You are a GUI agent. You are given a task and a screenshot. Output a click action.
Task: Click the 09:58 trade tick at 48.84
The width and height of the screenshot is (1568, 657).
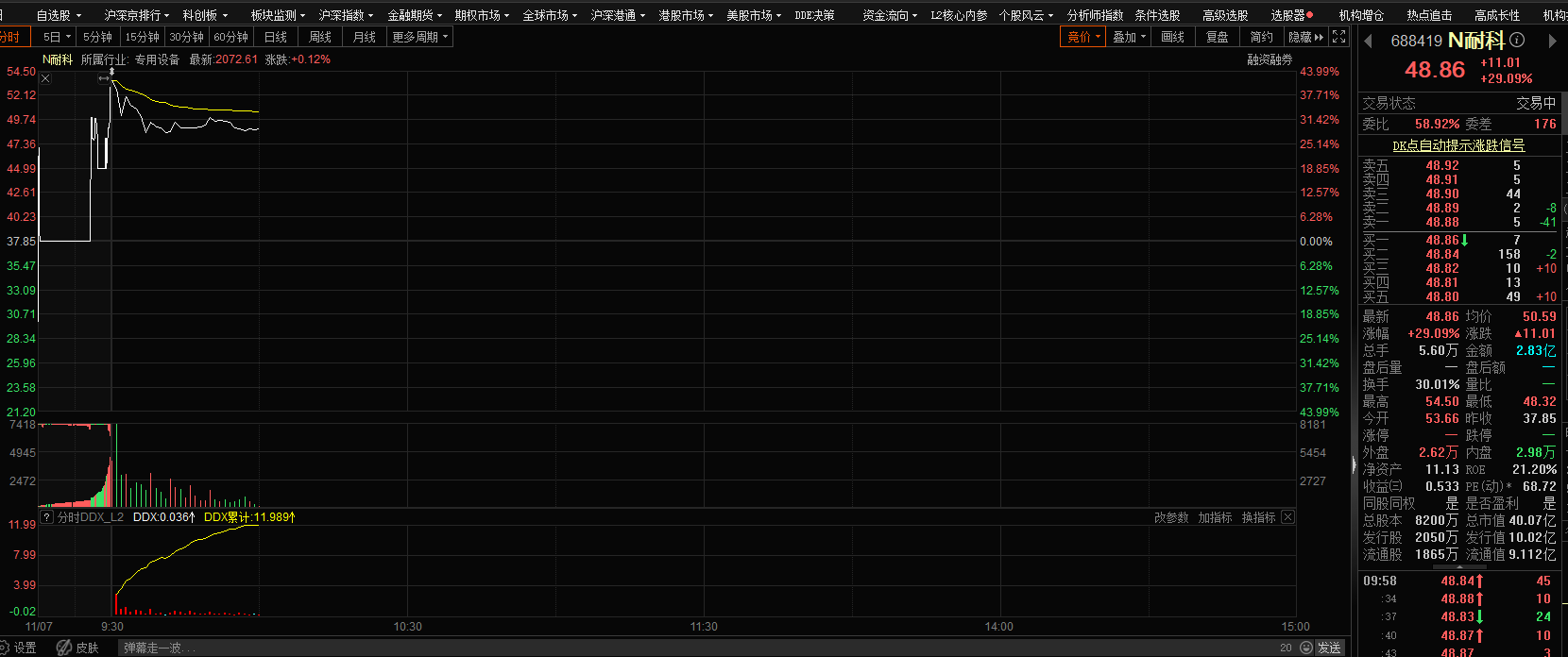coord(1460,581)
